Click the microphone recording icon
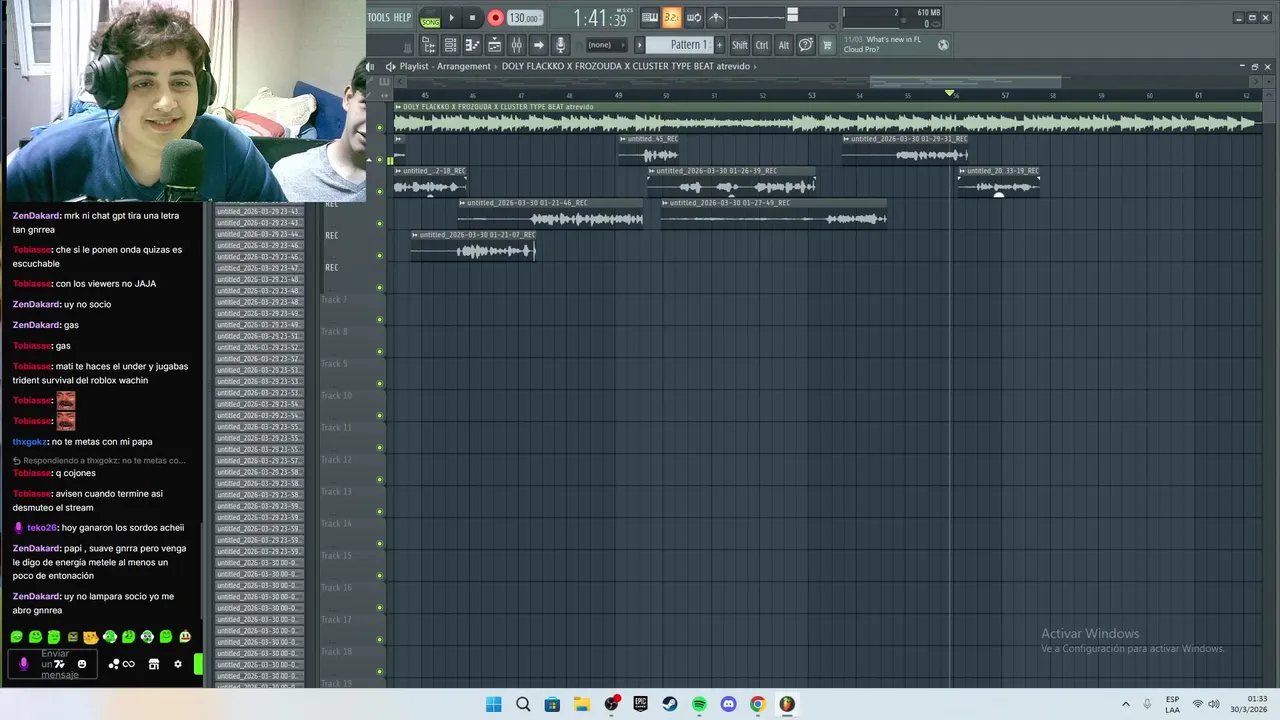The width and height of the screenshot is (1280, 720). 560,45
